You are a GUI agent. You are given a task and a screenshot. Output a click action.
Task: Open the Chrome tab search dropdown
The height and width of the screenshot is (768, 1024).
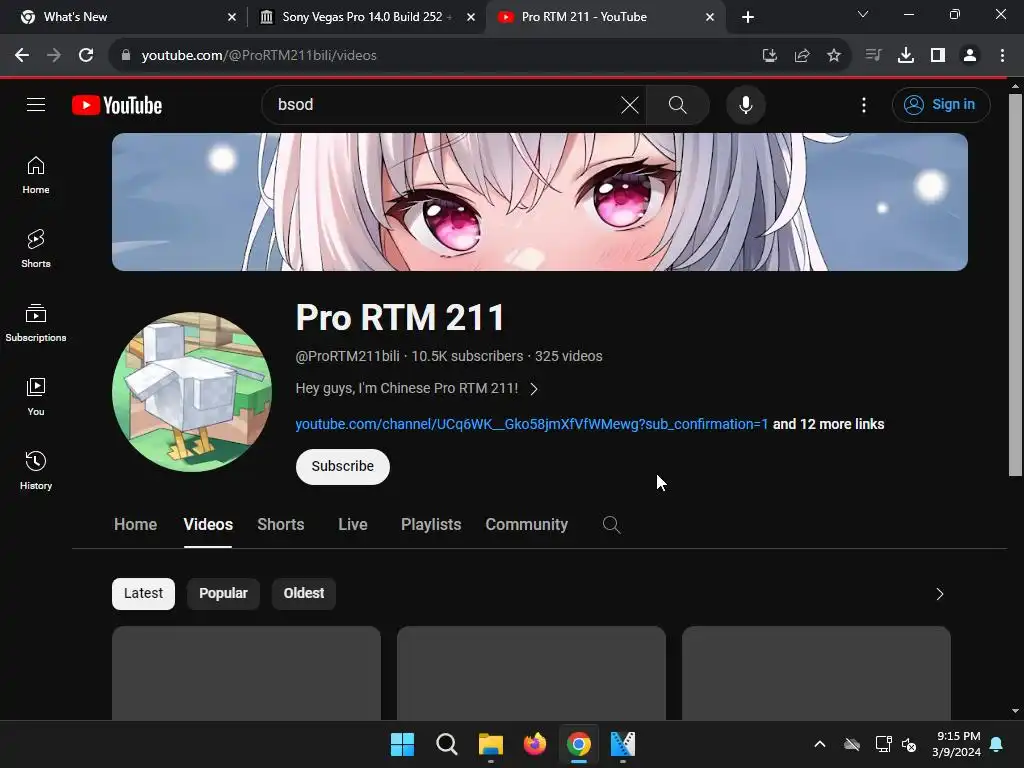click(x=863, y=14)
